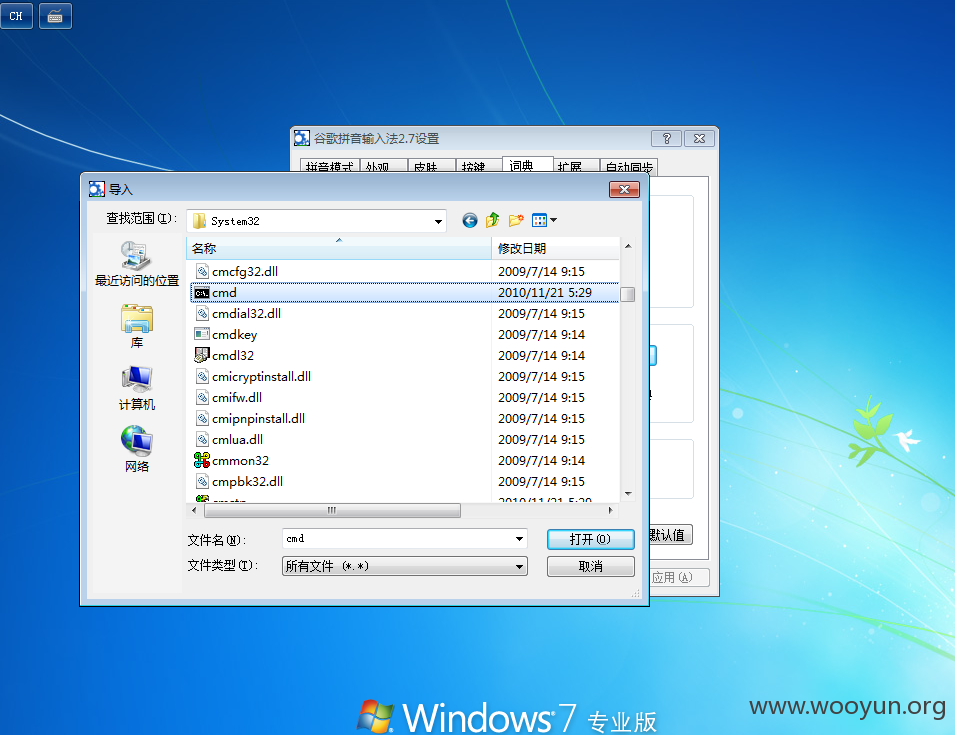Go up one folder level icon
The height and width of the screenshot is (735, 955).
click(x=493, y=220)
